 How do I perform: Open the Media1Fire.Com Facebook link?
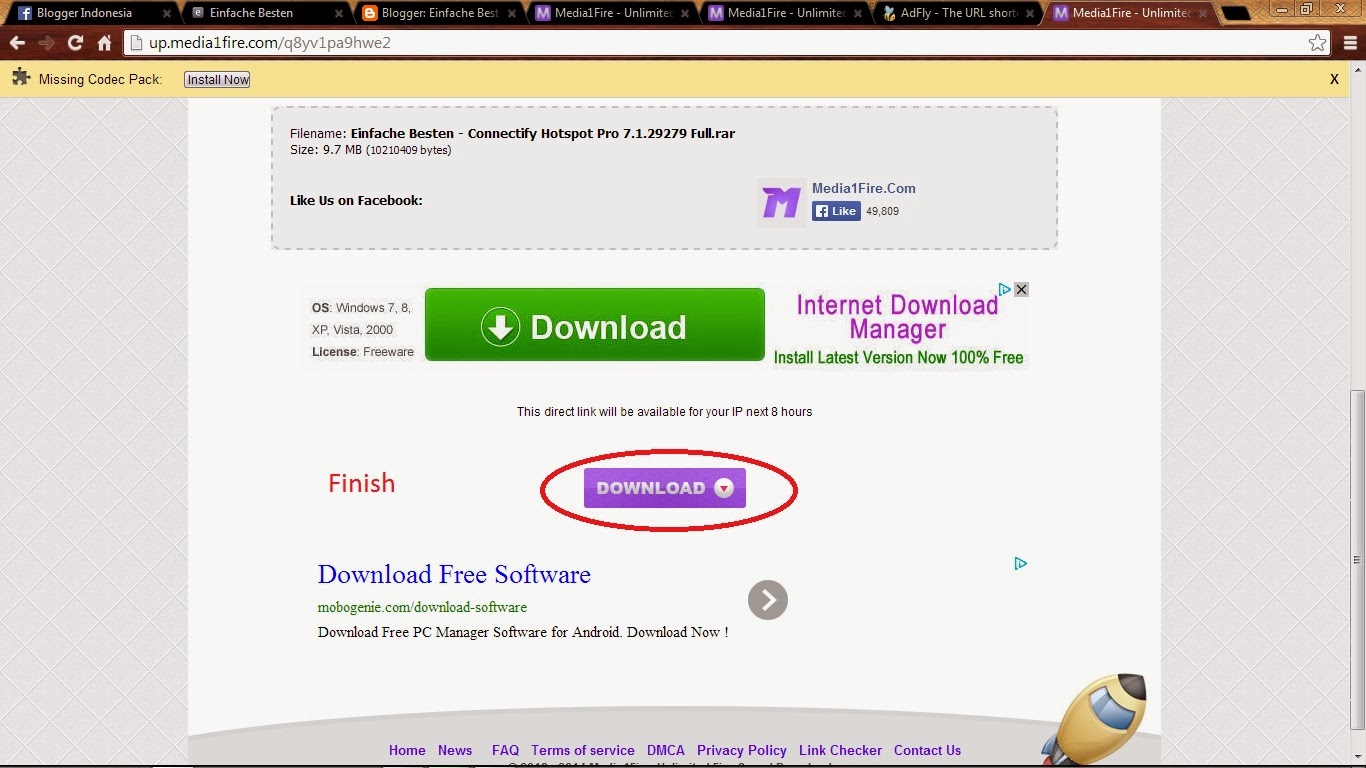coord(863,188)
